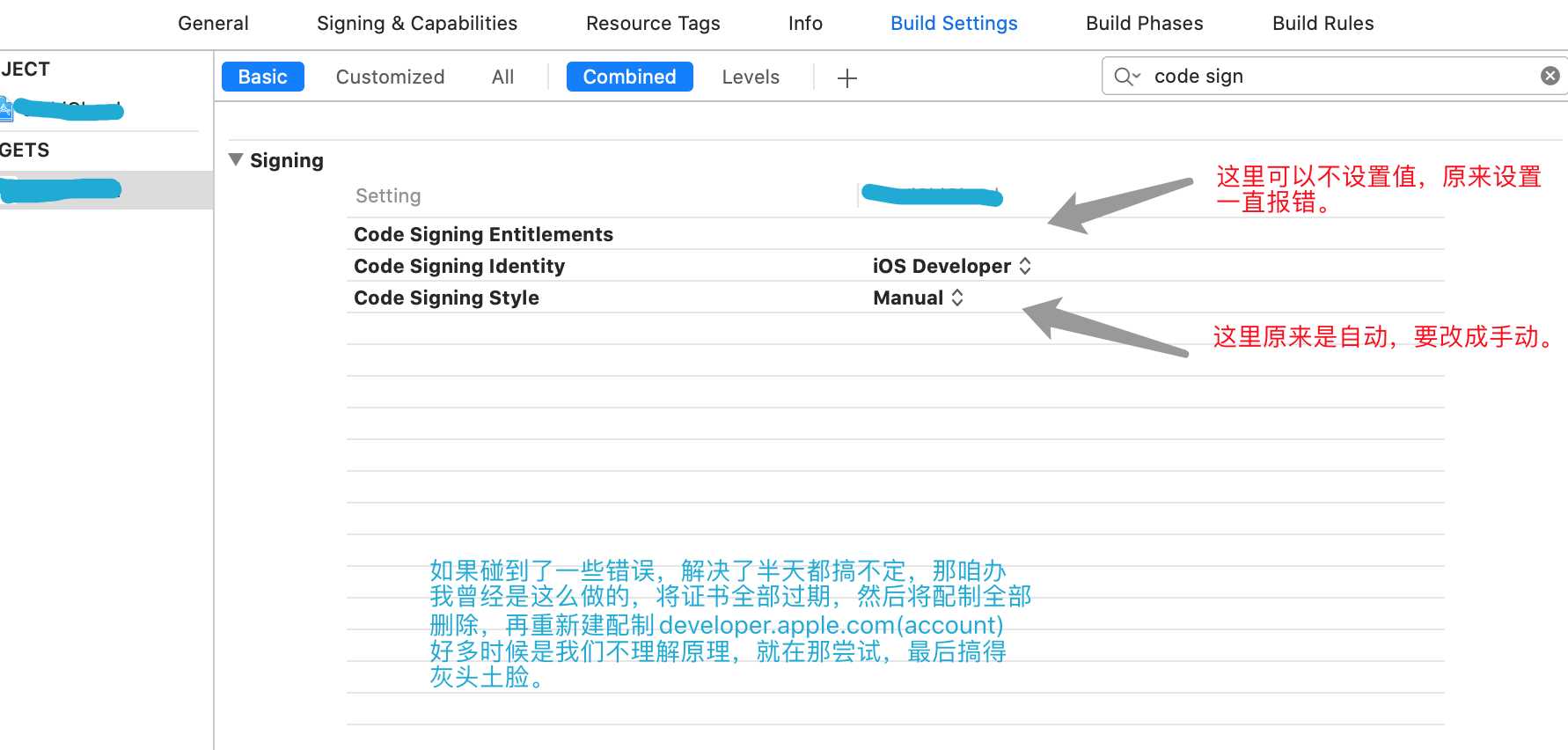Click the plus add setting icon

[x=846, y=78]
